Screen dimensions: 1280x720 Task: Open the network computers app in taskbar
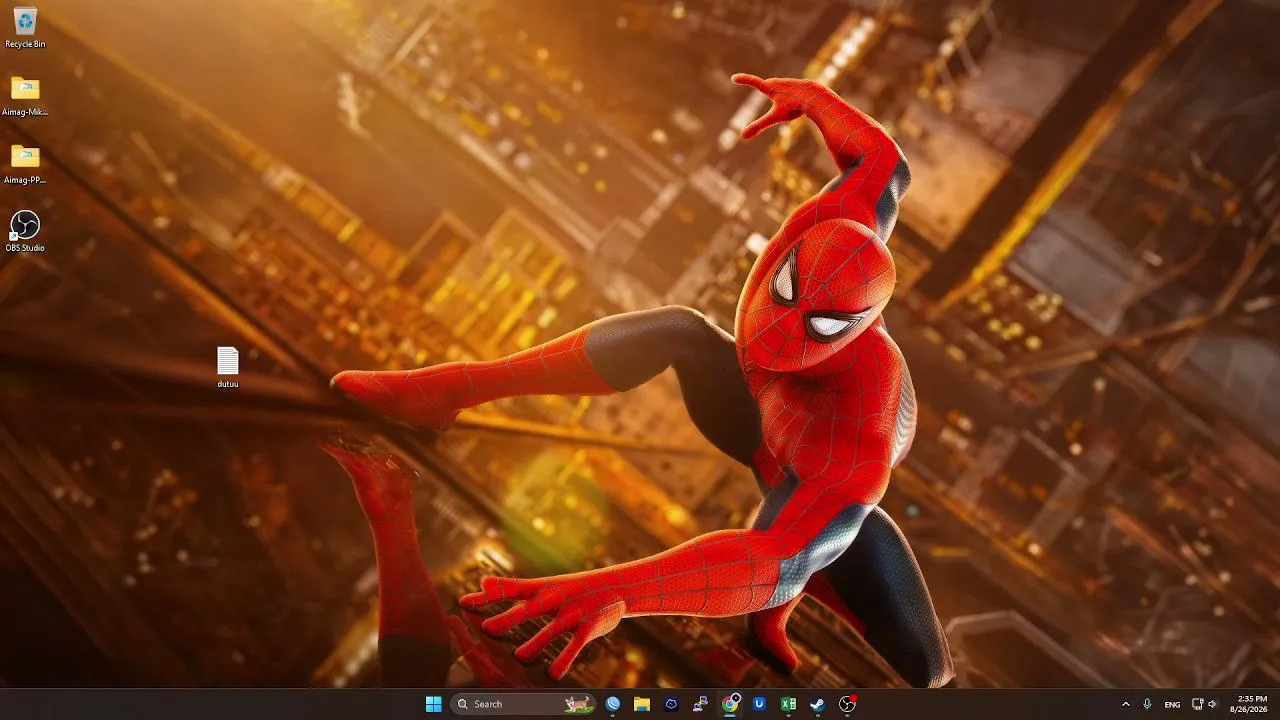coord(701,704)
